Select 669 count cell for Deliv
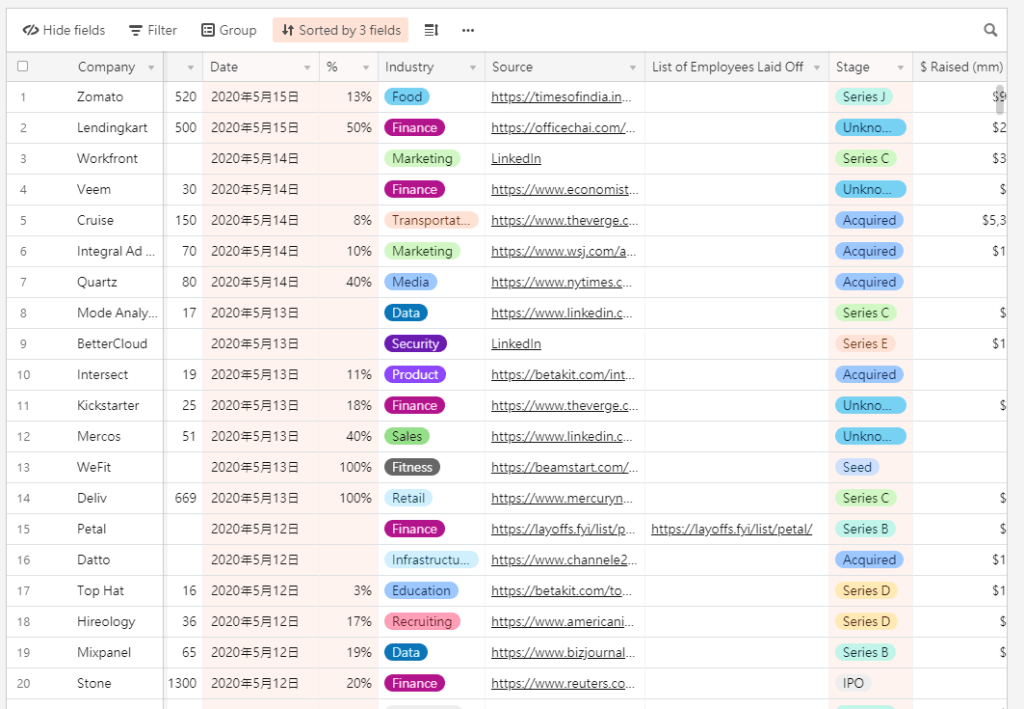The height and width of the screenshot is (709, 1024). tap(185, 498)
